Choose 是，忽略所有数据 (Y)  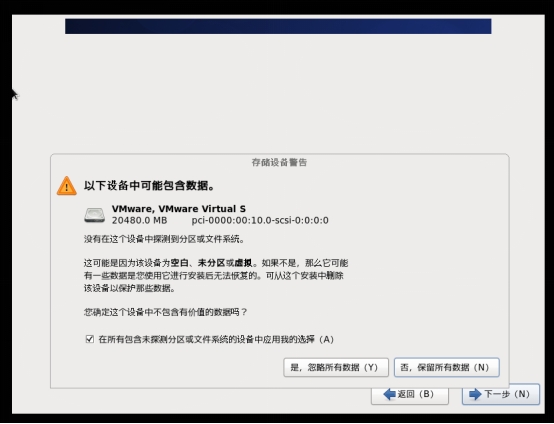click(x=336, y=367)
